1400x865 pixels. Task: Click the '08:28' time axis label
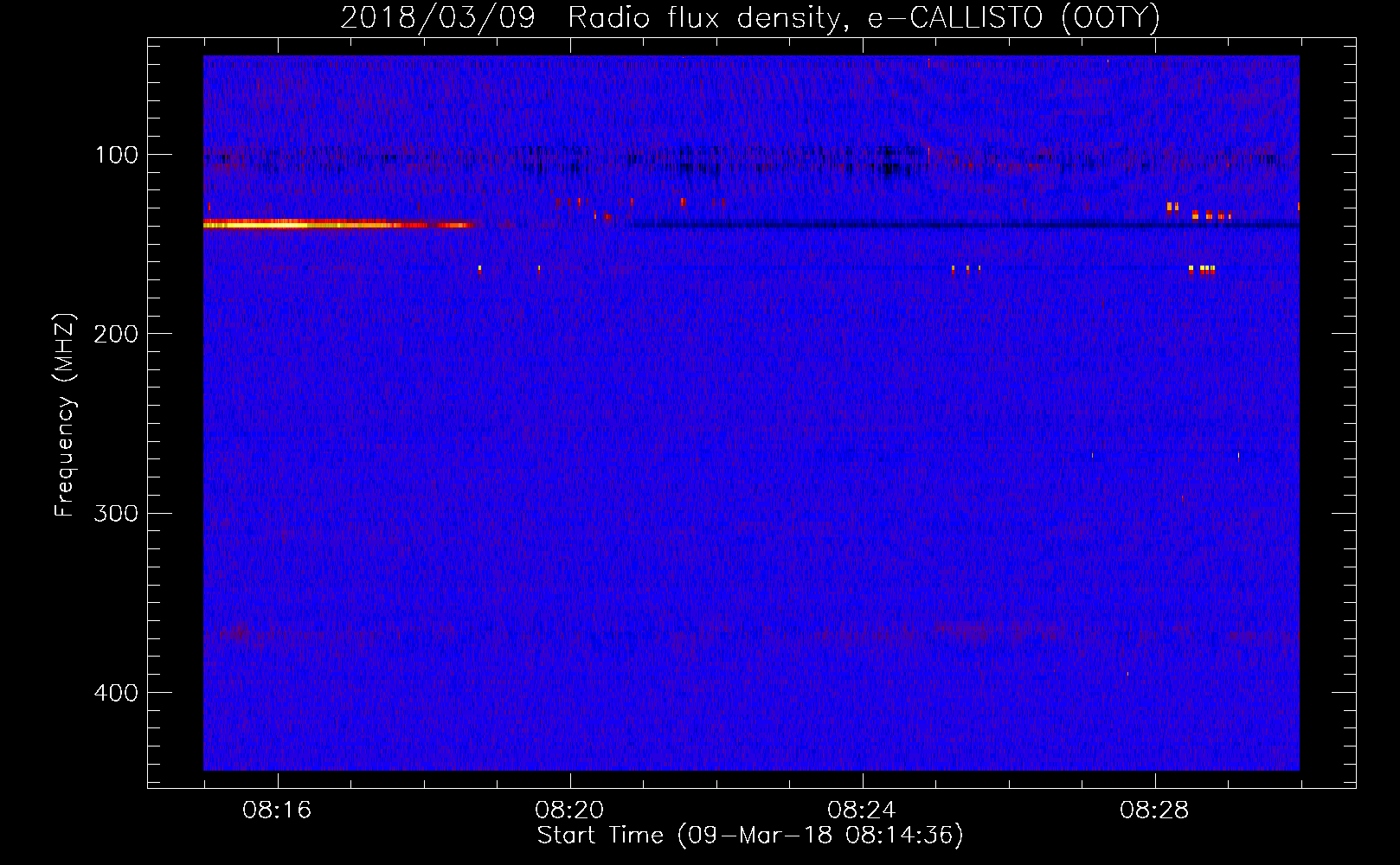(x=1154, y=811)
